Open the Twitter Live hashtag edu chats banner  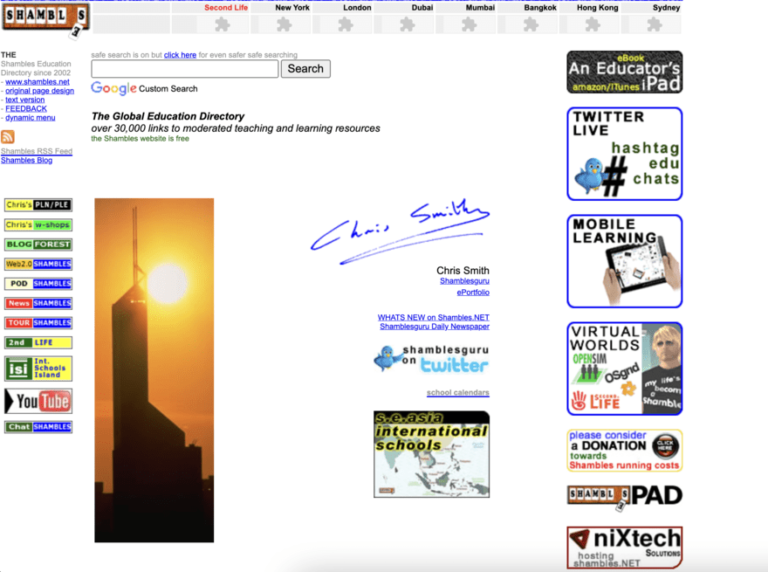click(x=624, y=154)
